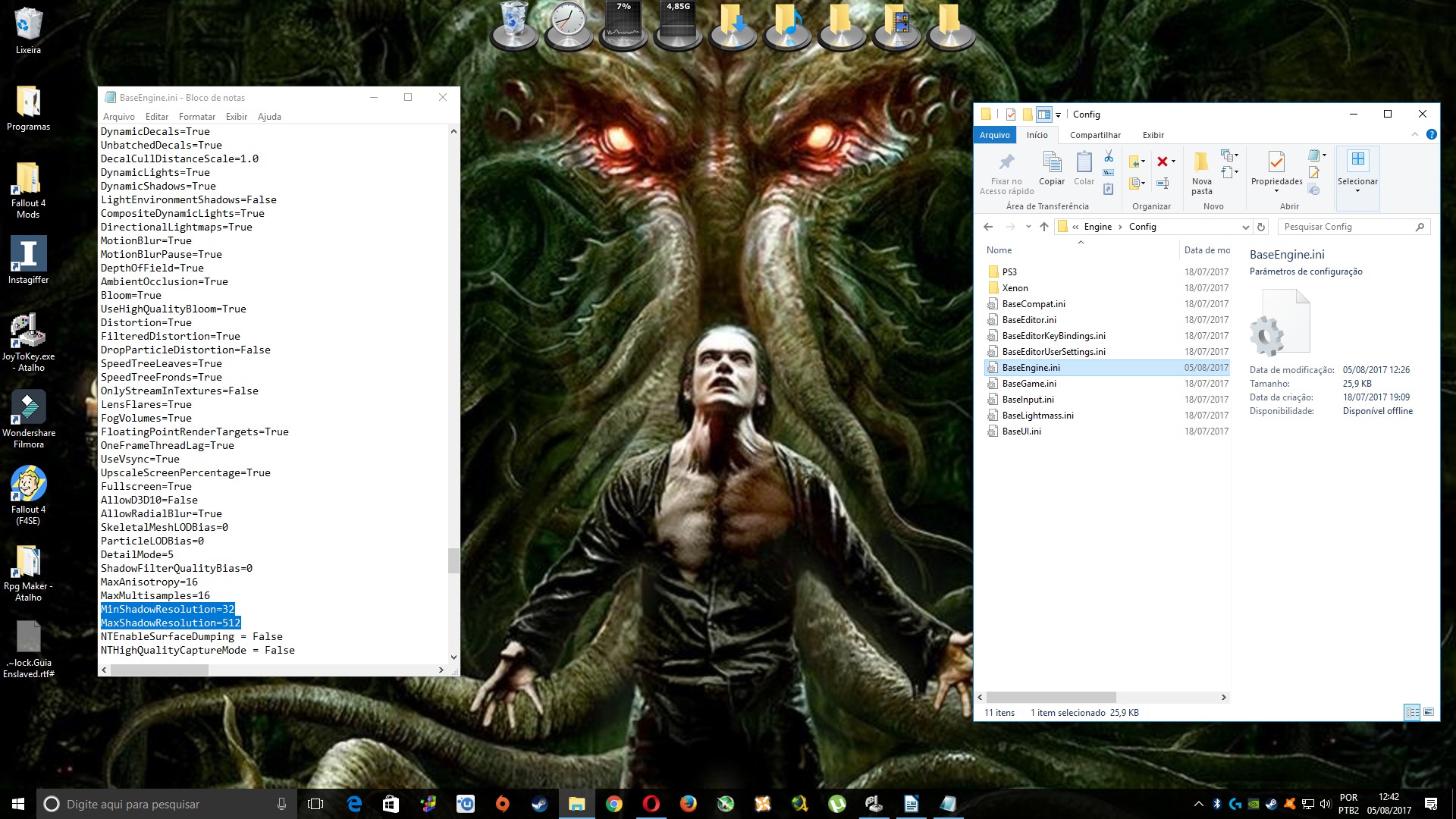Open the address bar path history dropdown
This screenshot has height=819, width=1456.
[1245, 227]
